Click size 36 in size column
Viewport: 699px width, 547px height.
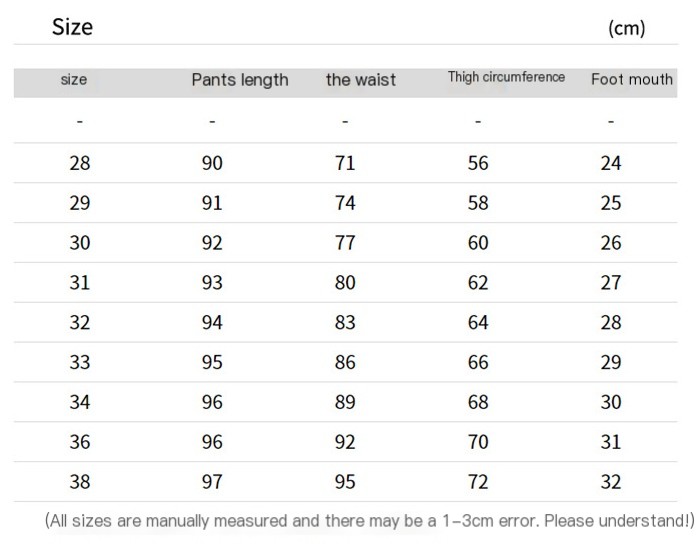click(x=80, y=442)
